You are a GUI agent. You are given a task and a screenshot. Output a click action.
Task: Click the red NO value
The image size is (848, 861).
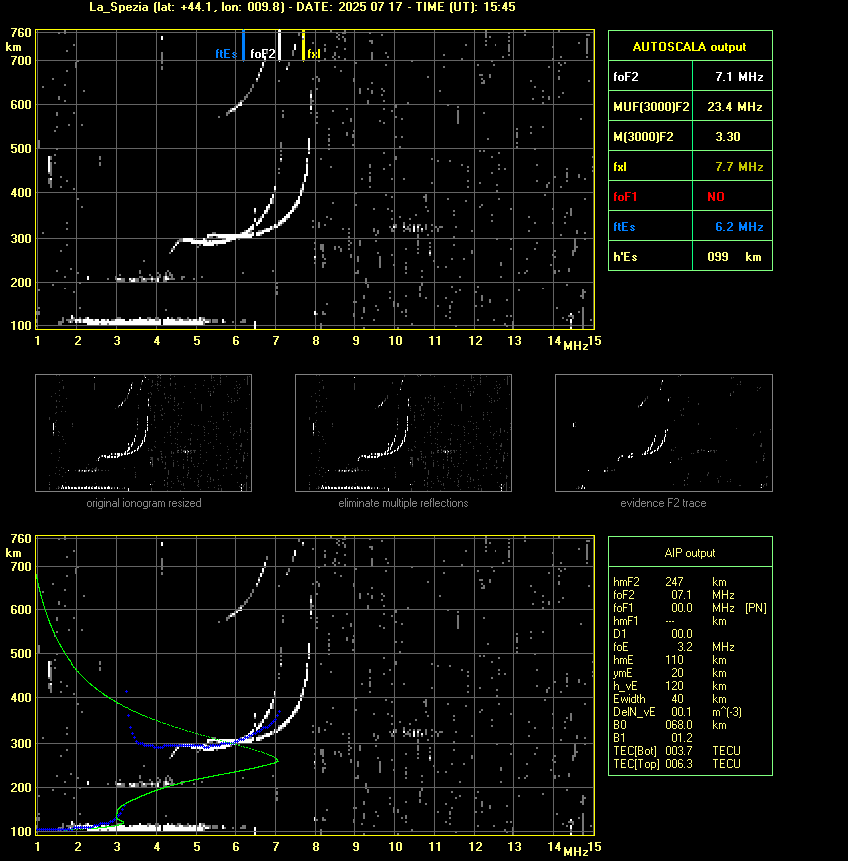click(x=716, y=197)
